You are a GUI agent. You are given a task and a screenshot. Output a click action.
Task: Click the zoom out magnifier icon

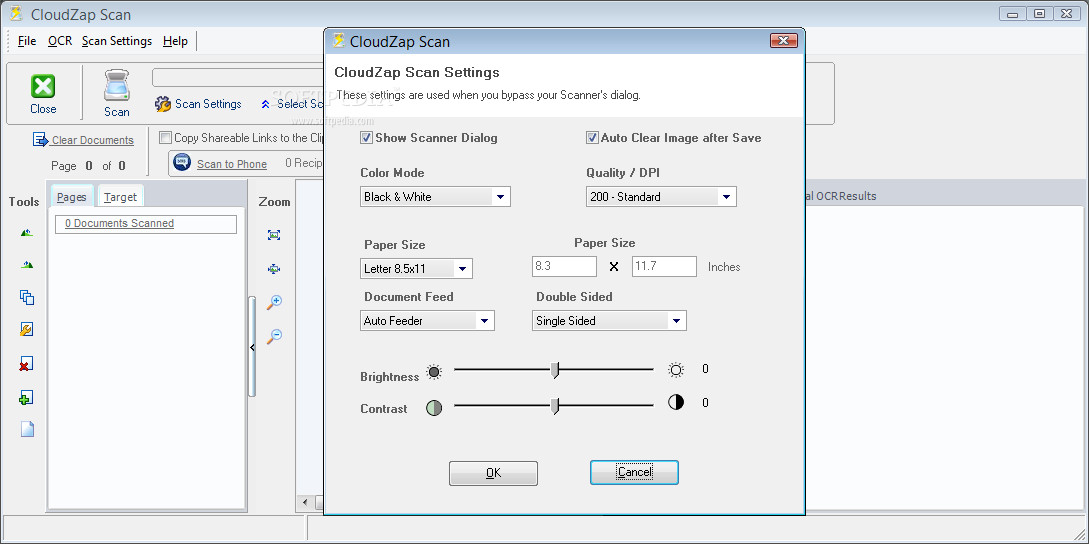click(x=274, y=336)
